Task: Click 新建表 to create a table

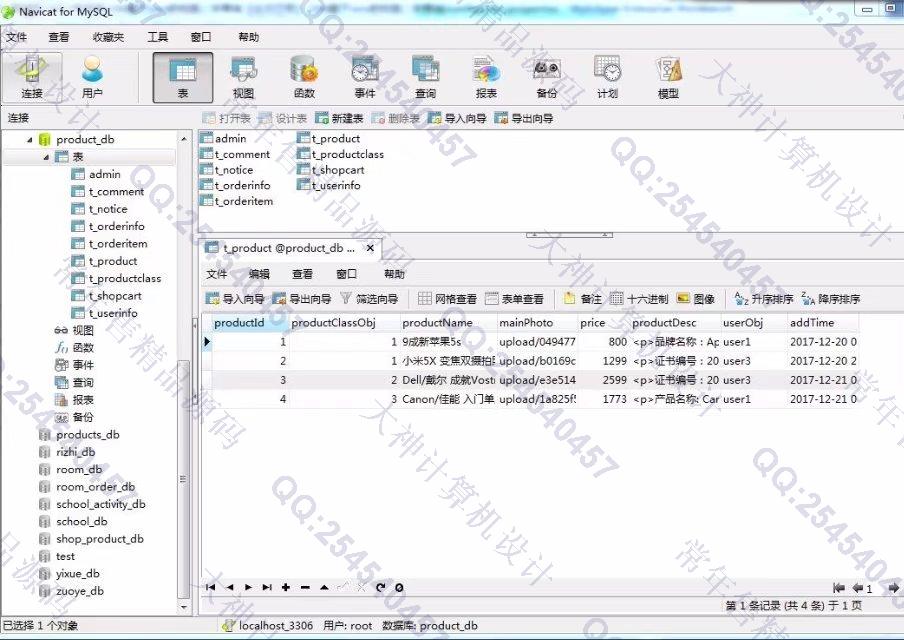Action: point(339,118)
